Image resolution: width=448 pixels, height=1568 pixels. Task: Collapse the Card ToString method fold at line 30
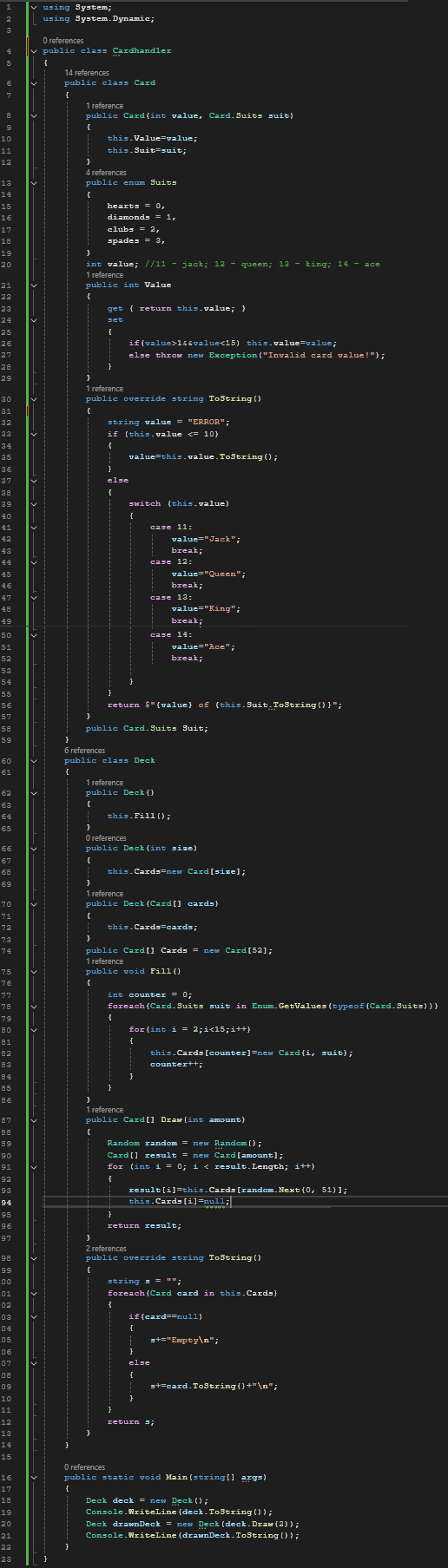click(34, 399)
